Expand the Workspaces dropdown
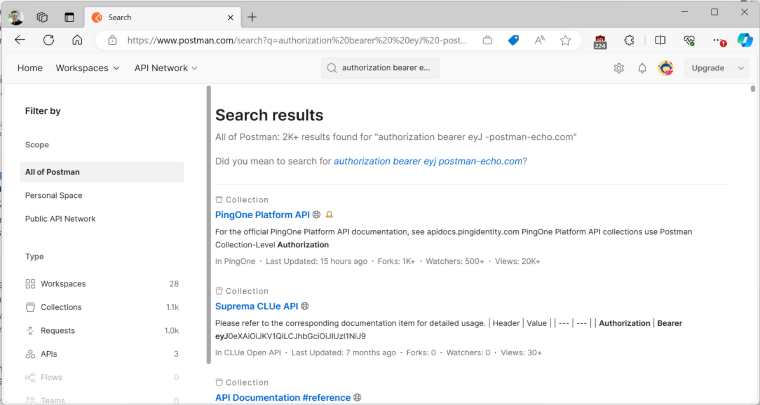The width and height of the screenshot is (760, 405). [x=87, y=68]
